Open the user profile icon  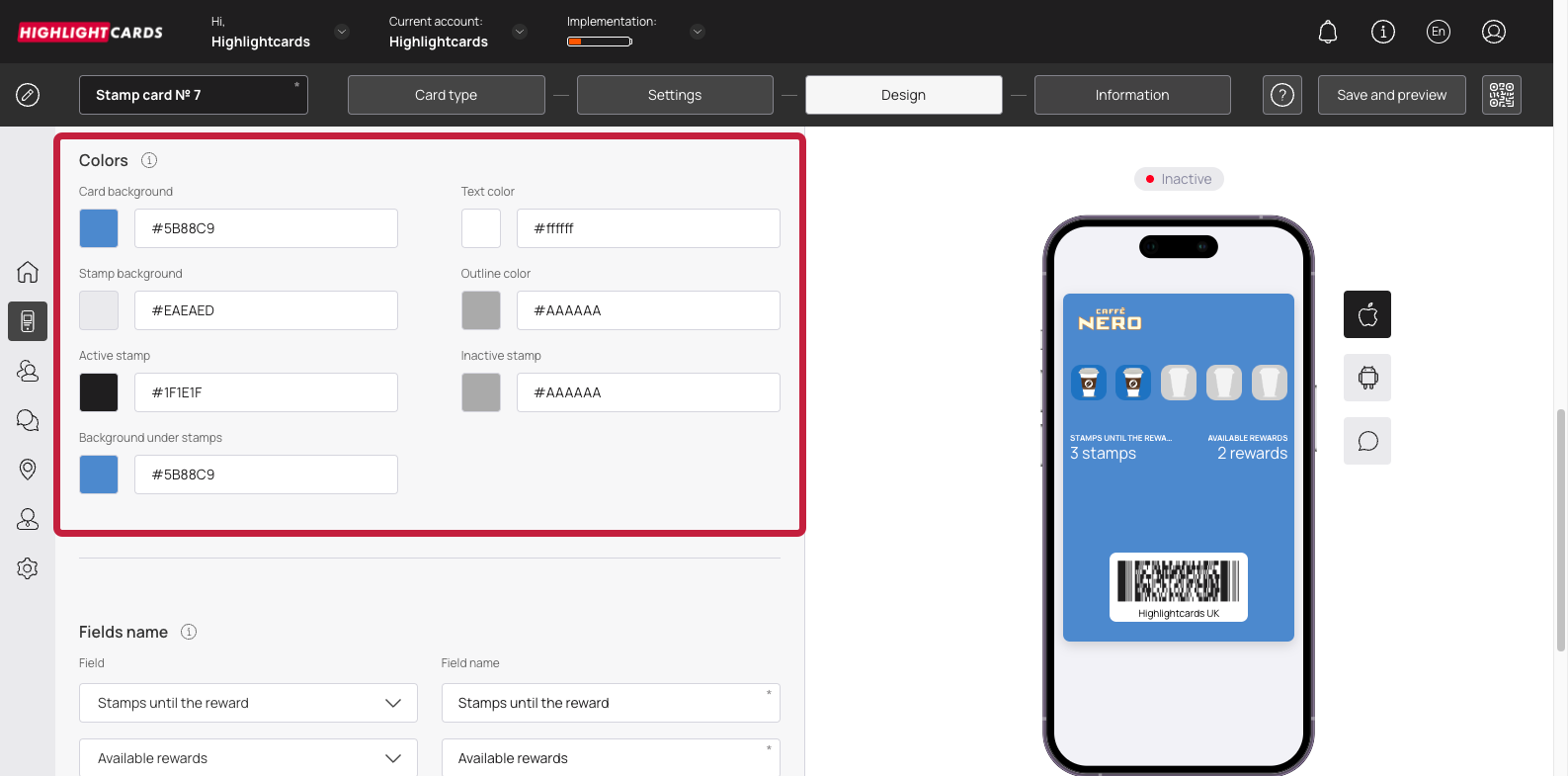click(1493, 33)
